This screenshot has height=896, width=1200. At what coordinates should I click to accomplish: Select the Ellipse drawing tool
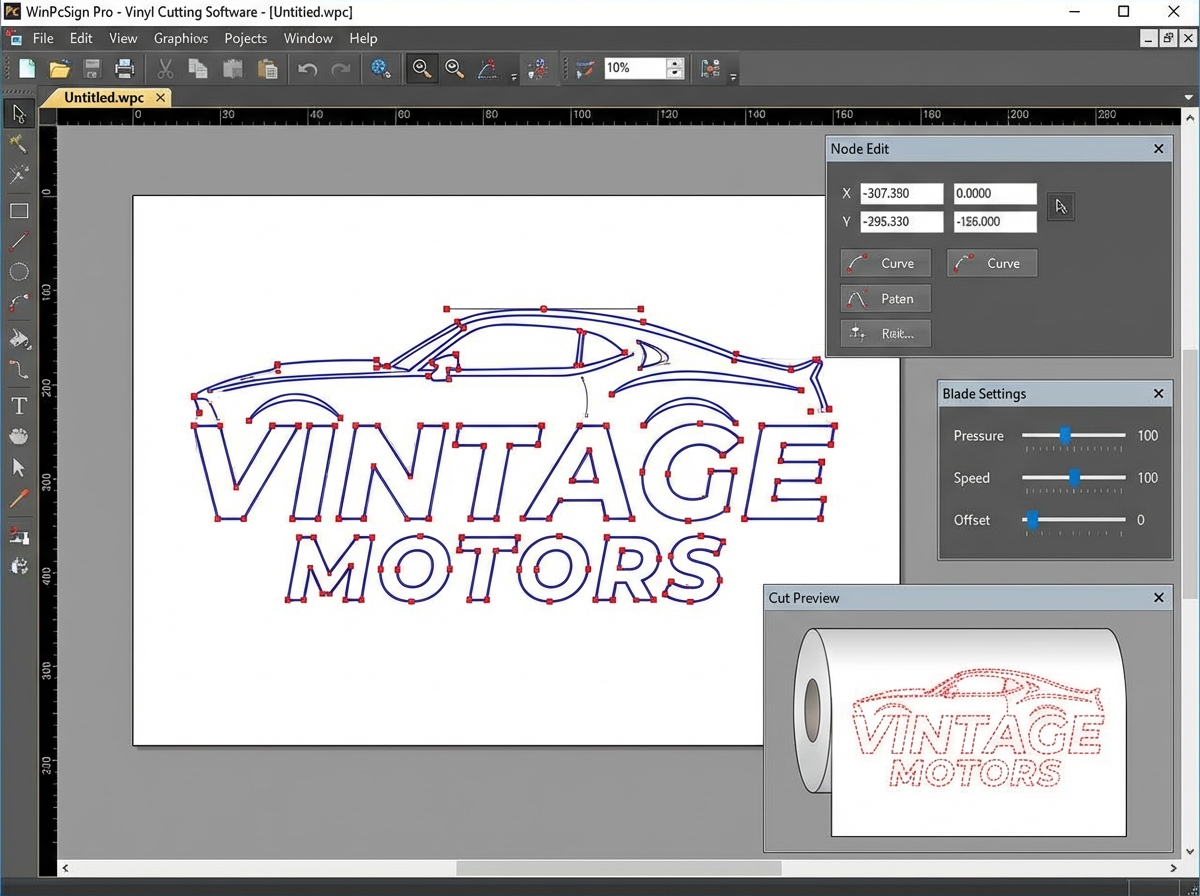(18, 271)
